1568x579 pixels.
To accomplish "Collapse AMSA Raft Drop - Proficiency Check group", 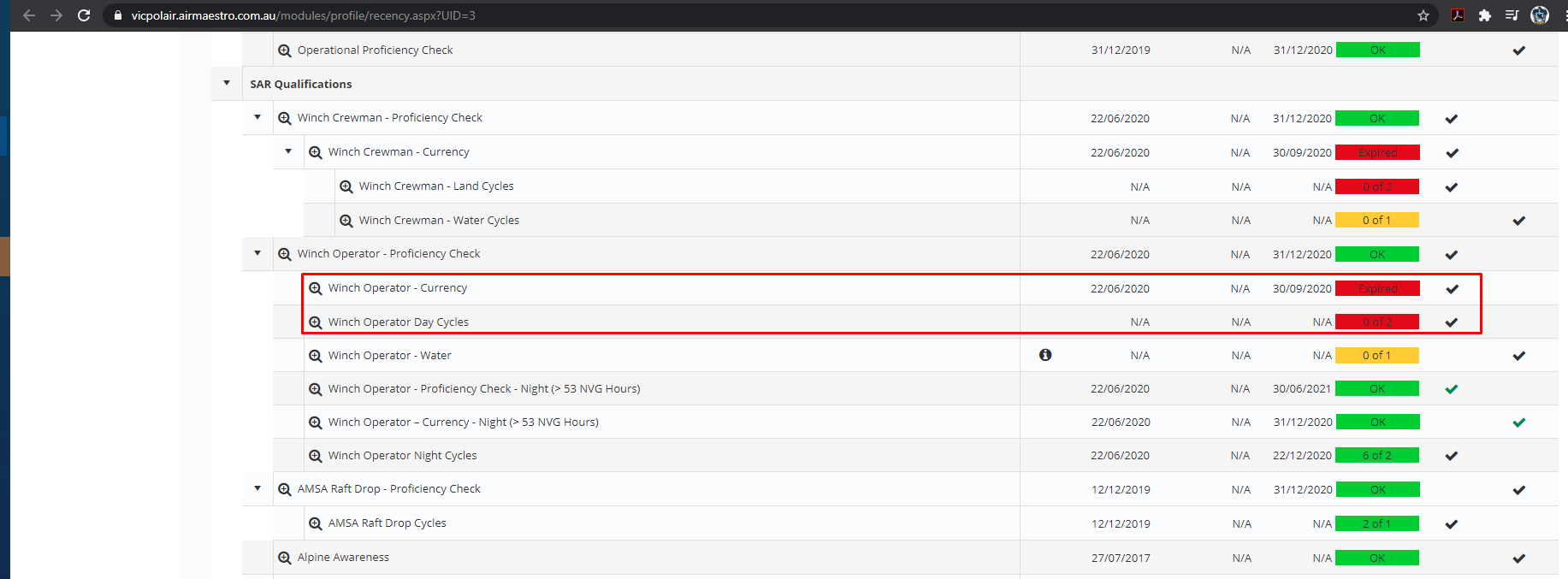I will coord(257,488).
